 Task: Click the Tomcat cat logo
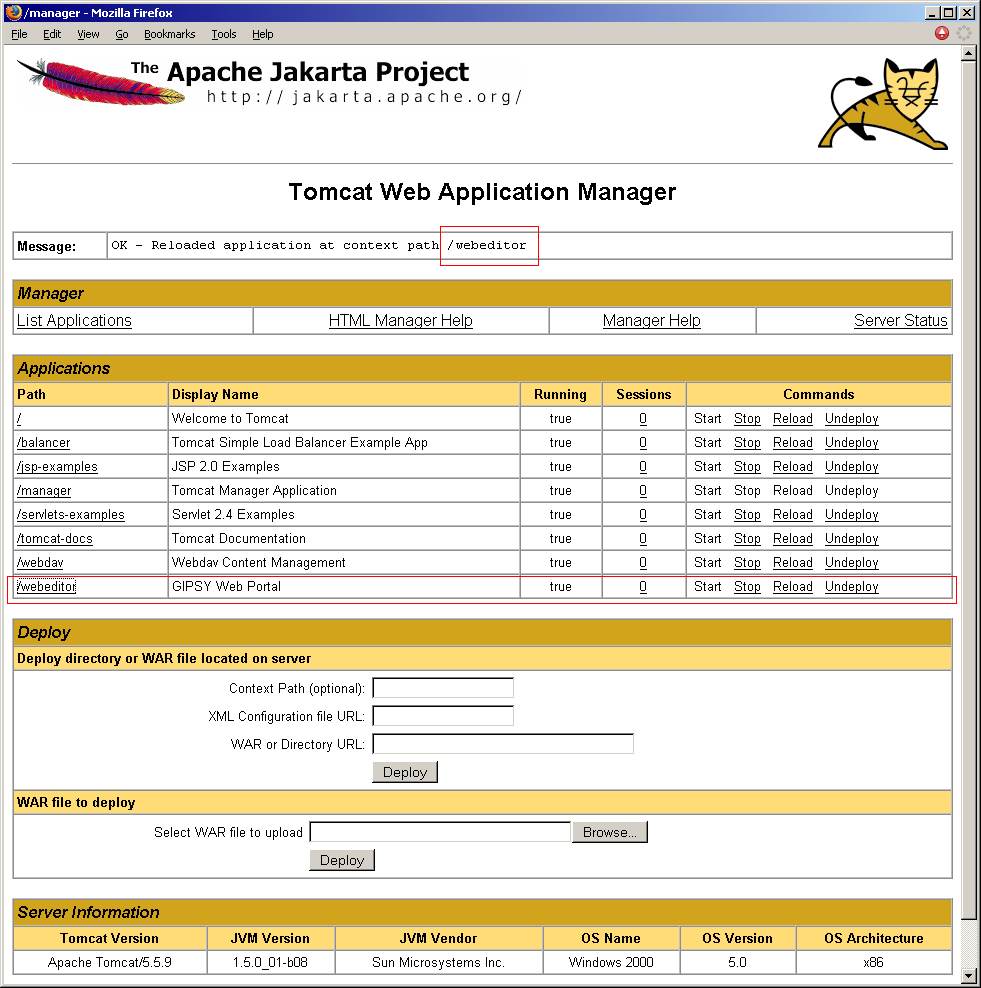click(884, 104)
